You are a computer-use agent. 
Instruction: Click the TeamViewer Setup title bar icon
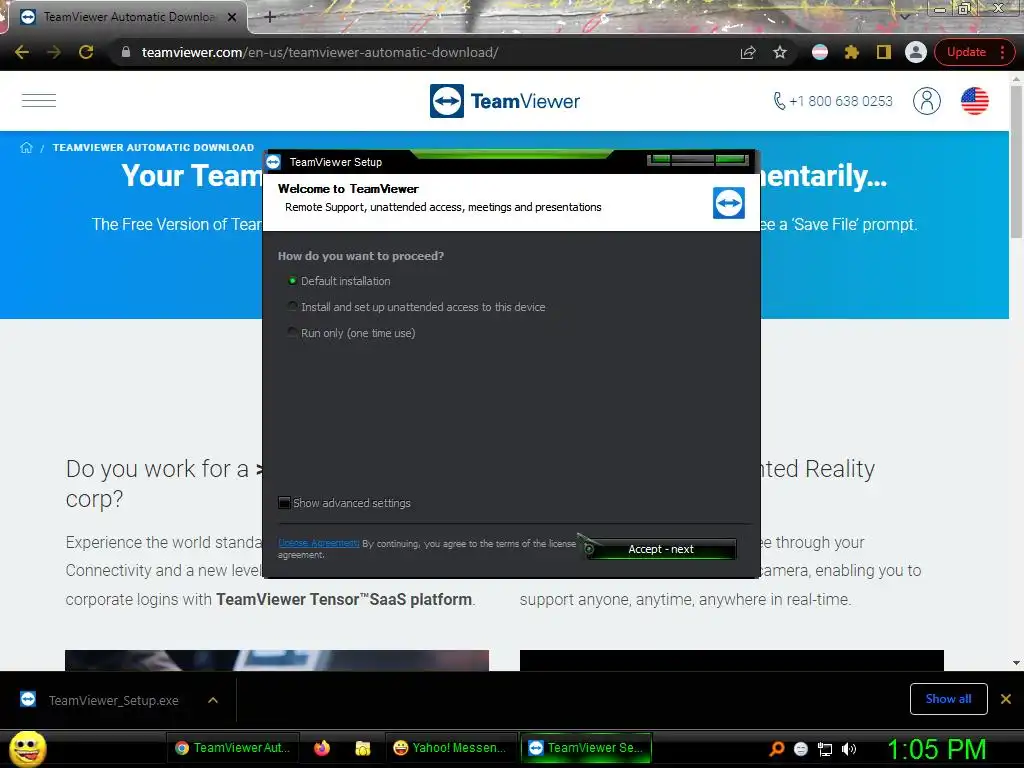274,162
